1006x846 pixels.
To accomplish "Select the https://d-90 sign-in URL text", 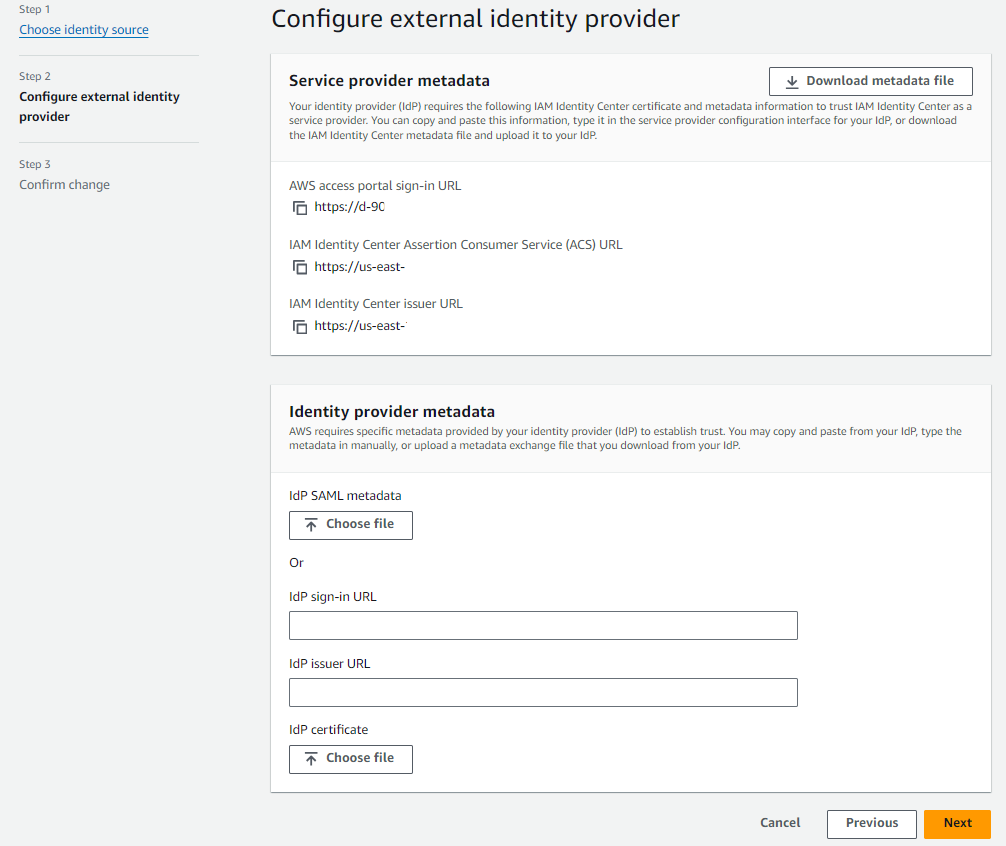I will 349,207.
